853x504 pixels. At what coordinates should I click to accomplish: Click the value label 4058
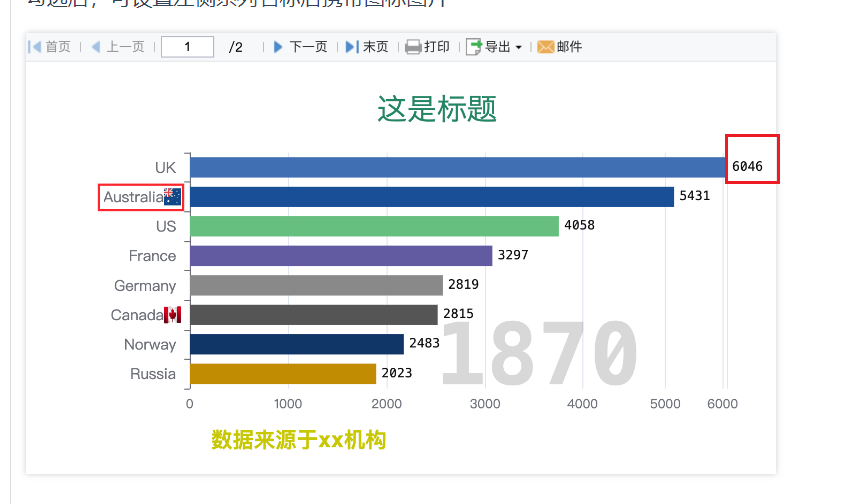[x=579, y=225]
